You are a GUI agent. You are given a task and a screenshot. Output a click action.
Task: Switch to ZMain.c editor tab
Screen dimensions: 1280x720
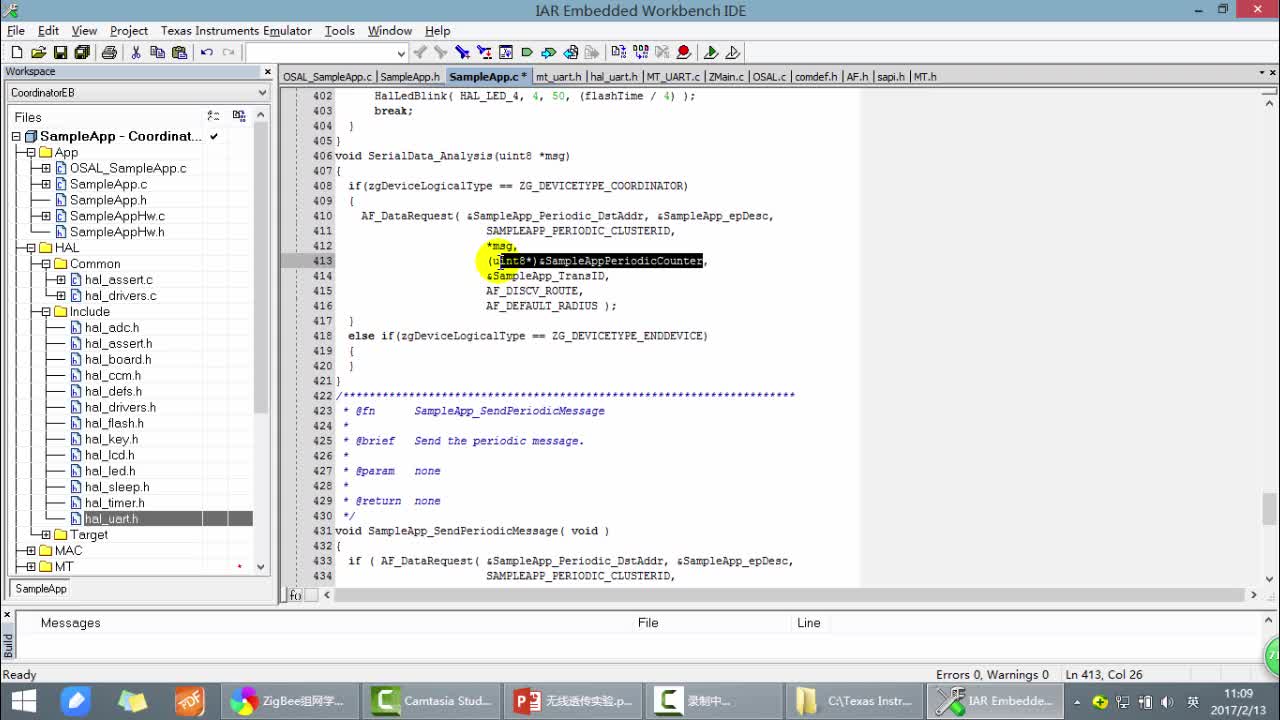pos(726,77)
